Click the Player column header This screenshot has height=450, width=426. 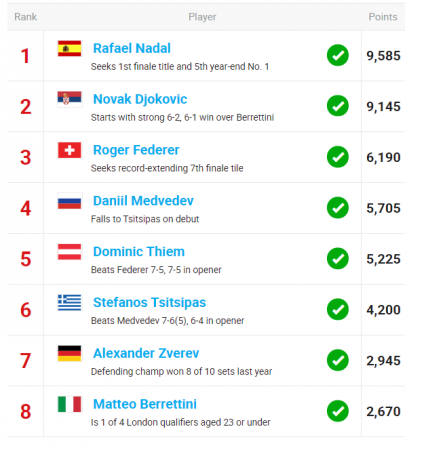coord(202,17)
